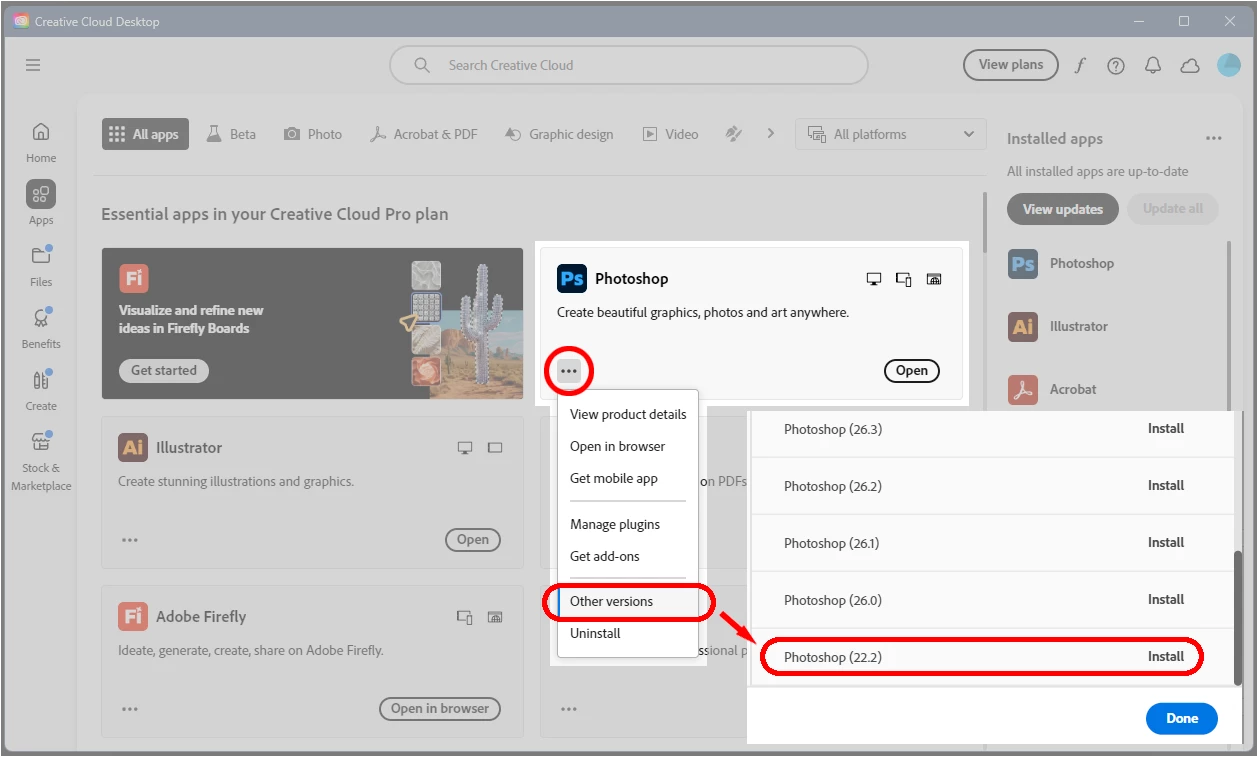Viewport: 1258px width, 757px height.
Task: Open Benefits in the sidebar
Action: click(41, 328)
